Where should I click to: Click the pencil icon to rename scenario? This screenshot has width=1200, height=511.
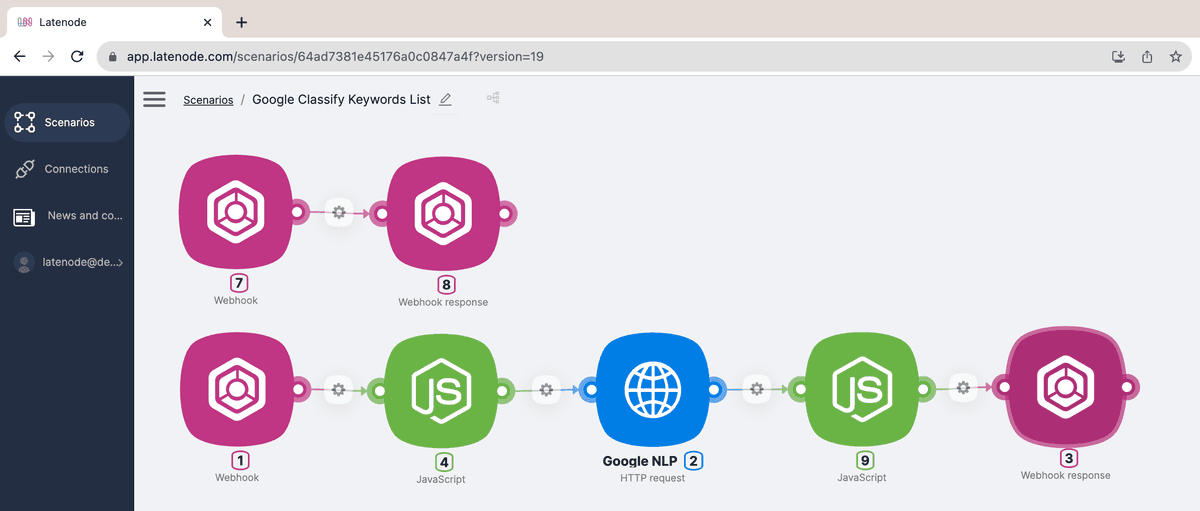[x=446, y=99]
